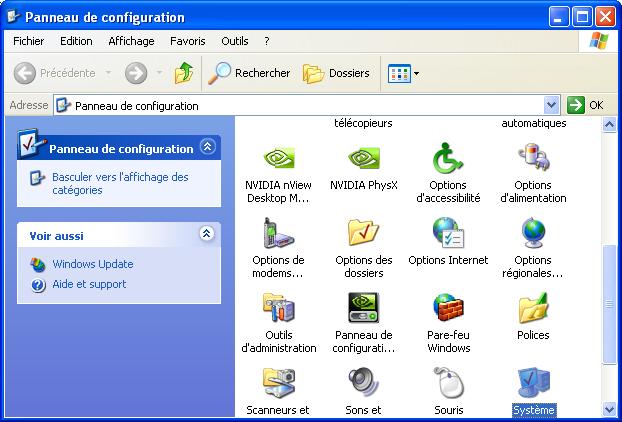
Task: Click the vertical scrollbar thumb
Action: click(x=609, y=303)
